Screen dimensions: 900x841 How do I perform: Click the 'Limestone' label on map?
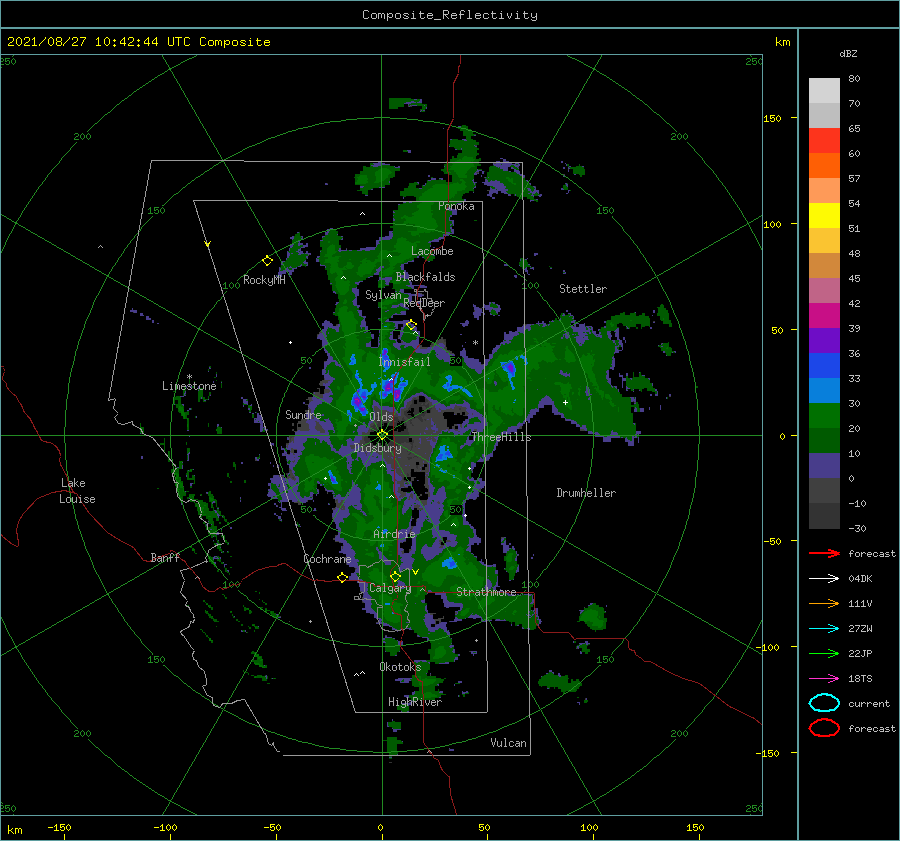coord(189,386)
